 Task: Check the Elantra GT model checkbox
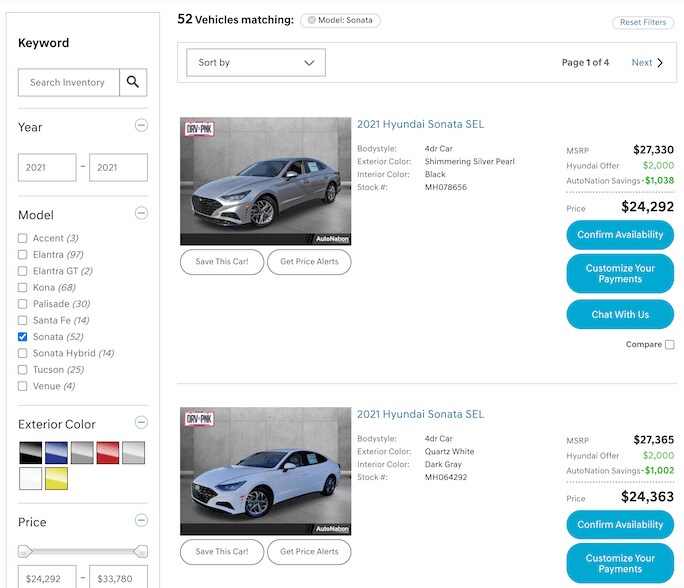pyautogui.click(x=22, y=271)
